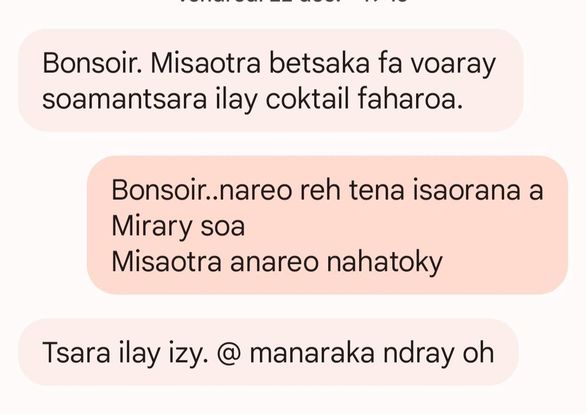Tap the word "nahatoky" in the sent bubble
Image resolution: width=586 pixels, height=414 pixels.
pyautogui.click(x=385, y=262)
